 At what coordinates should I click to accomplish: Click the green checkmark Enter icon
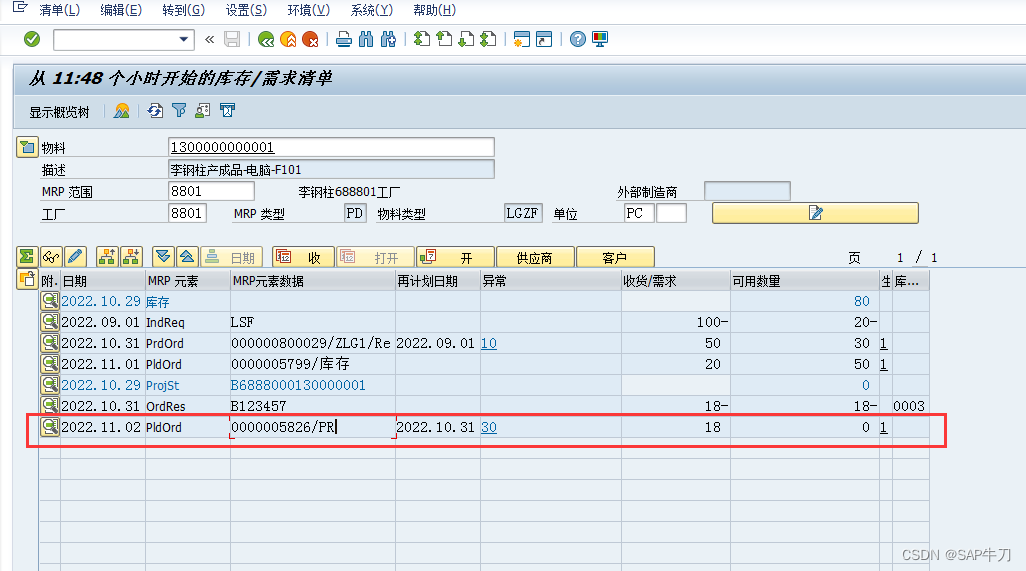31,39
